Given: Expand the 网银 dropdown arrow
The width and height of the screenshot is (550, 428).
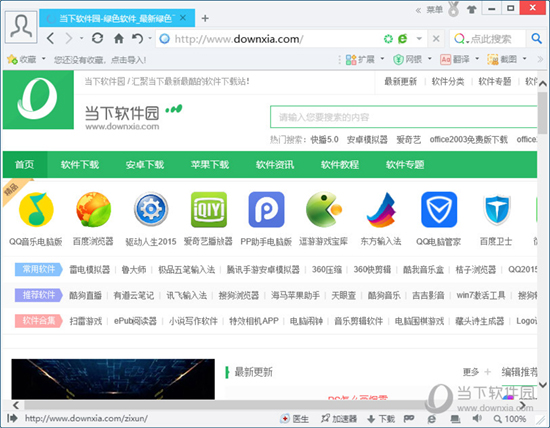Looking at the screenshot, I should click(430, 59).
